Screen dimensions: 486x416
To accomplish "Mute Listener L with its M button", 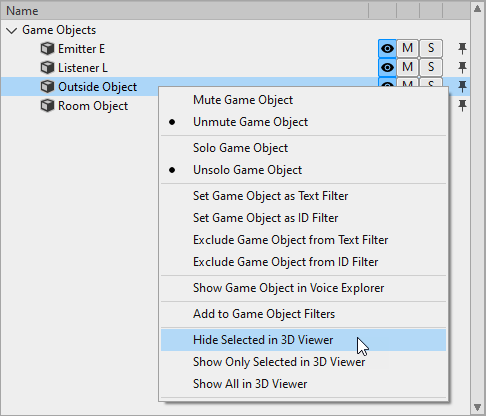I will [407, 68].
